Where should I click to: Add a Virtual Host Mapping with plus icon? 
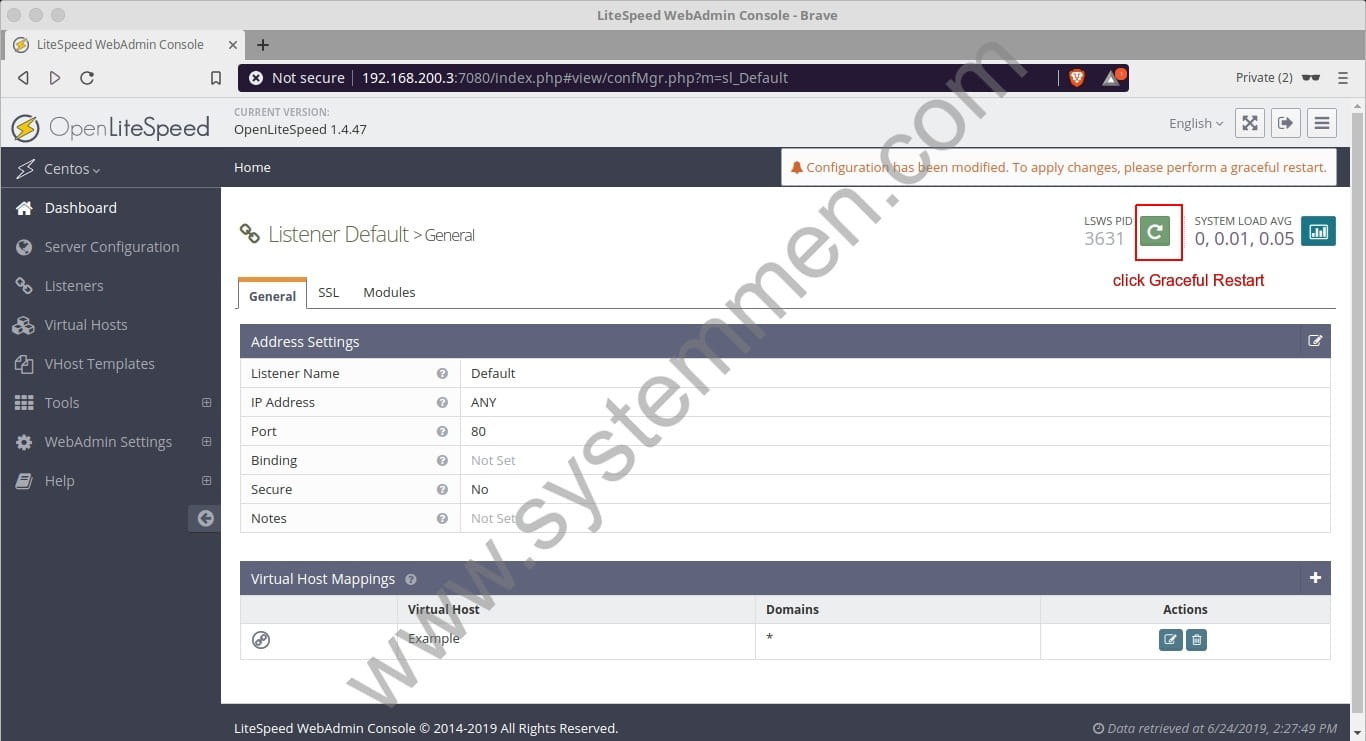tap(1315, 578)
